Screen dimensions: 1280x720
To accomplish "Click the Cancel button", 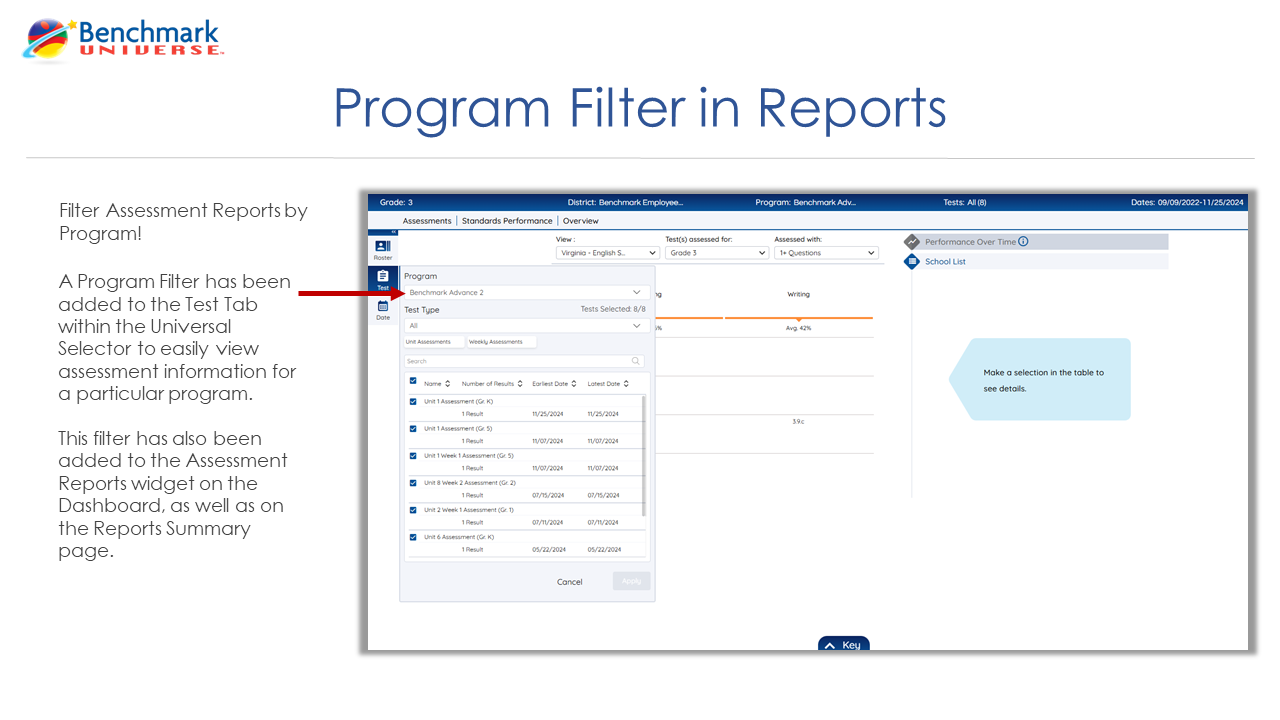I will click(x=570, y=582).
